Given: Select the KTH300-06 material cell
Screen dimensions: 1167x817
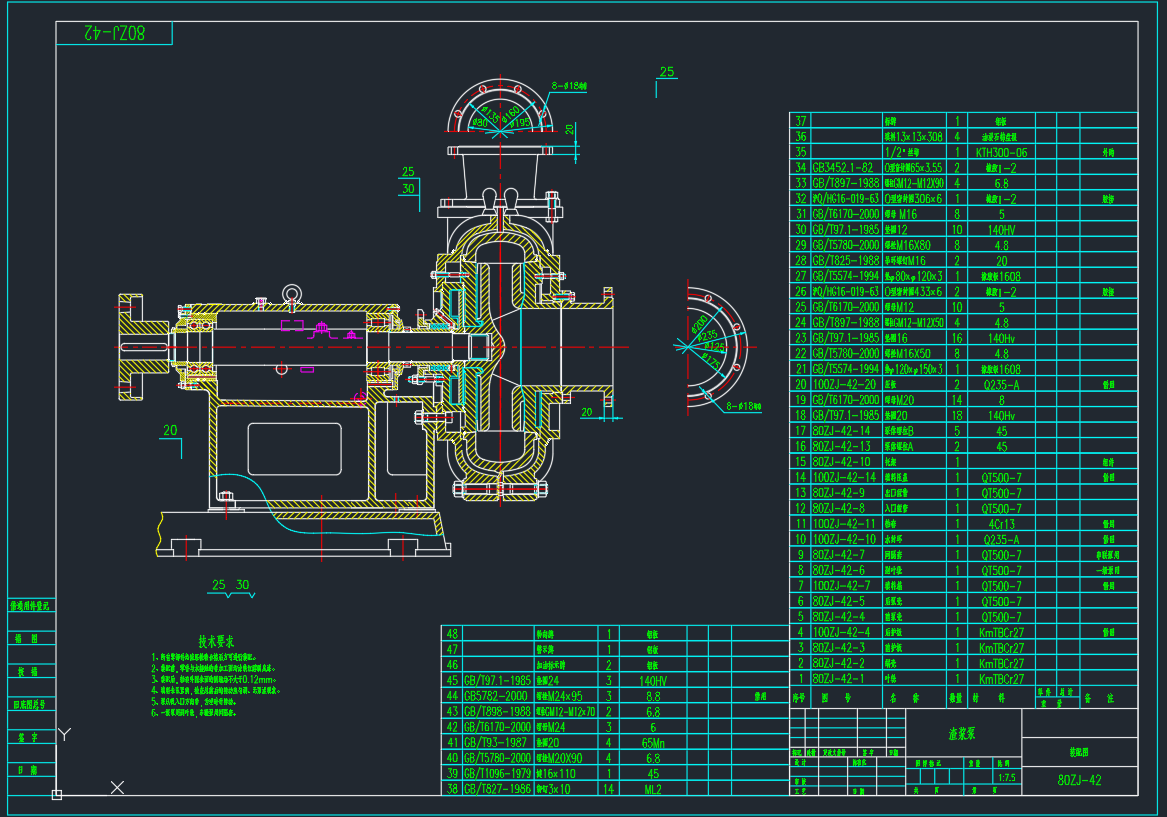Looking at the screenshot, I should click(1001, 153).
